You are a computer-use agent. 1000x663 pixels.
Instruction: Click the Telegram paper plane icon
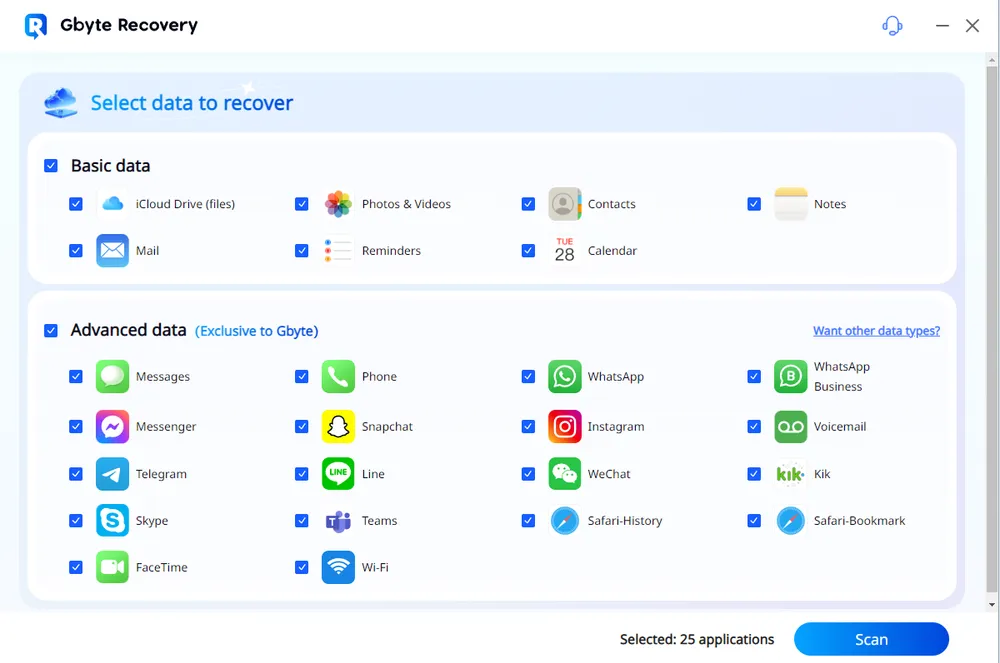click(x=112, y=474)
